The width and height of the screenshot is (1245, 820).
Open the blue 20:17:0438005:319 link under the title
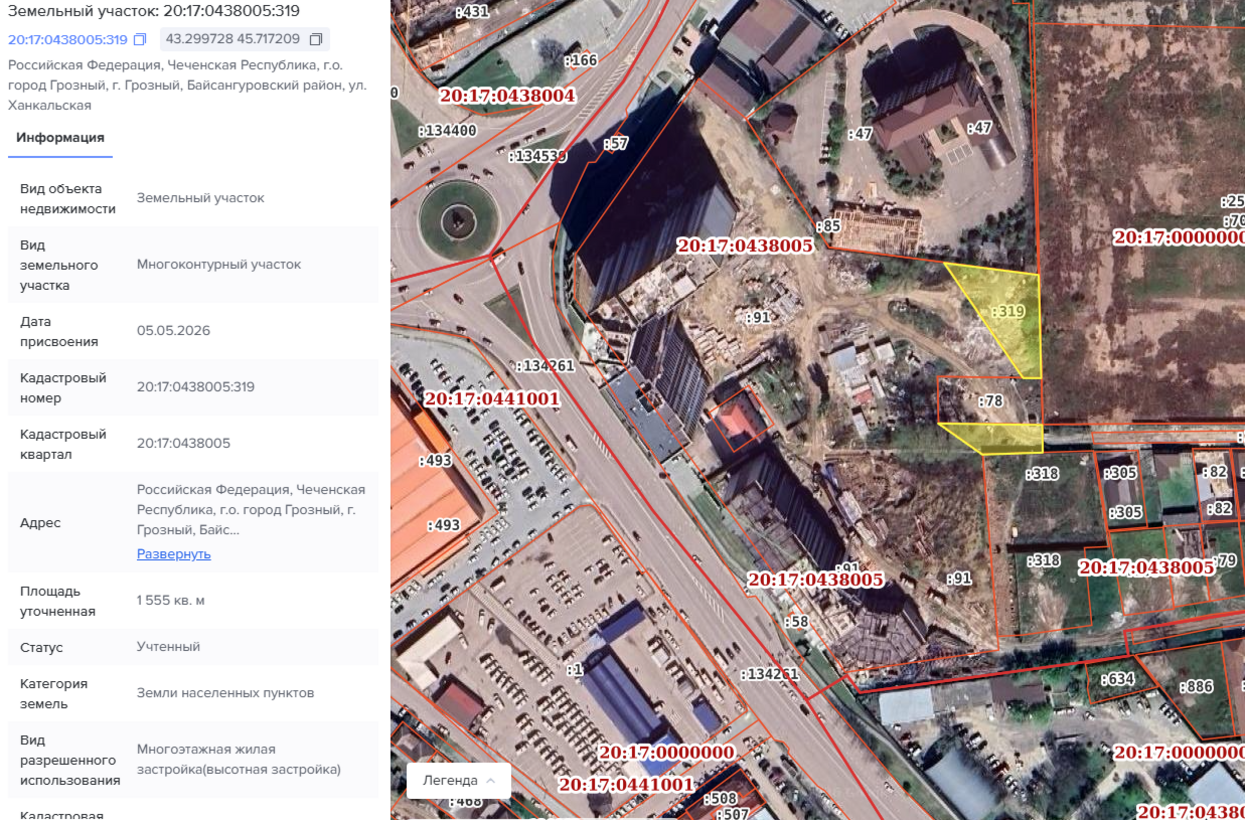tap(68, 40)
